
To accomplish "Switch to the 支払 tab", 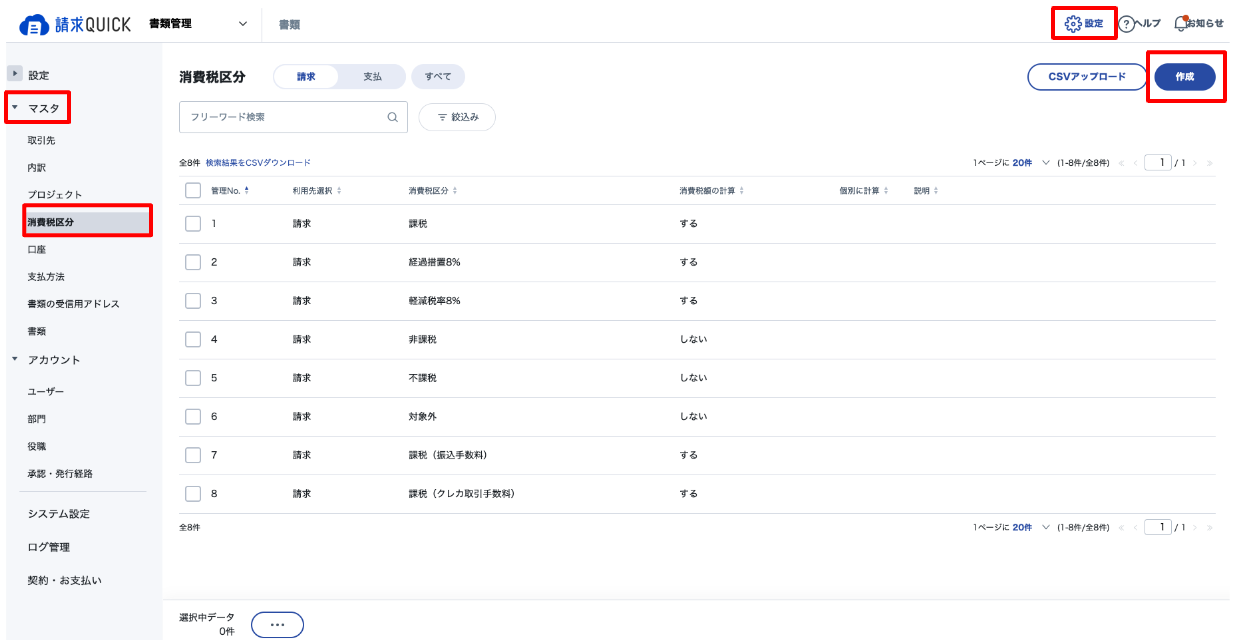I will (x=372, y=77).
